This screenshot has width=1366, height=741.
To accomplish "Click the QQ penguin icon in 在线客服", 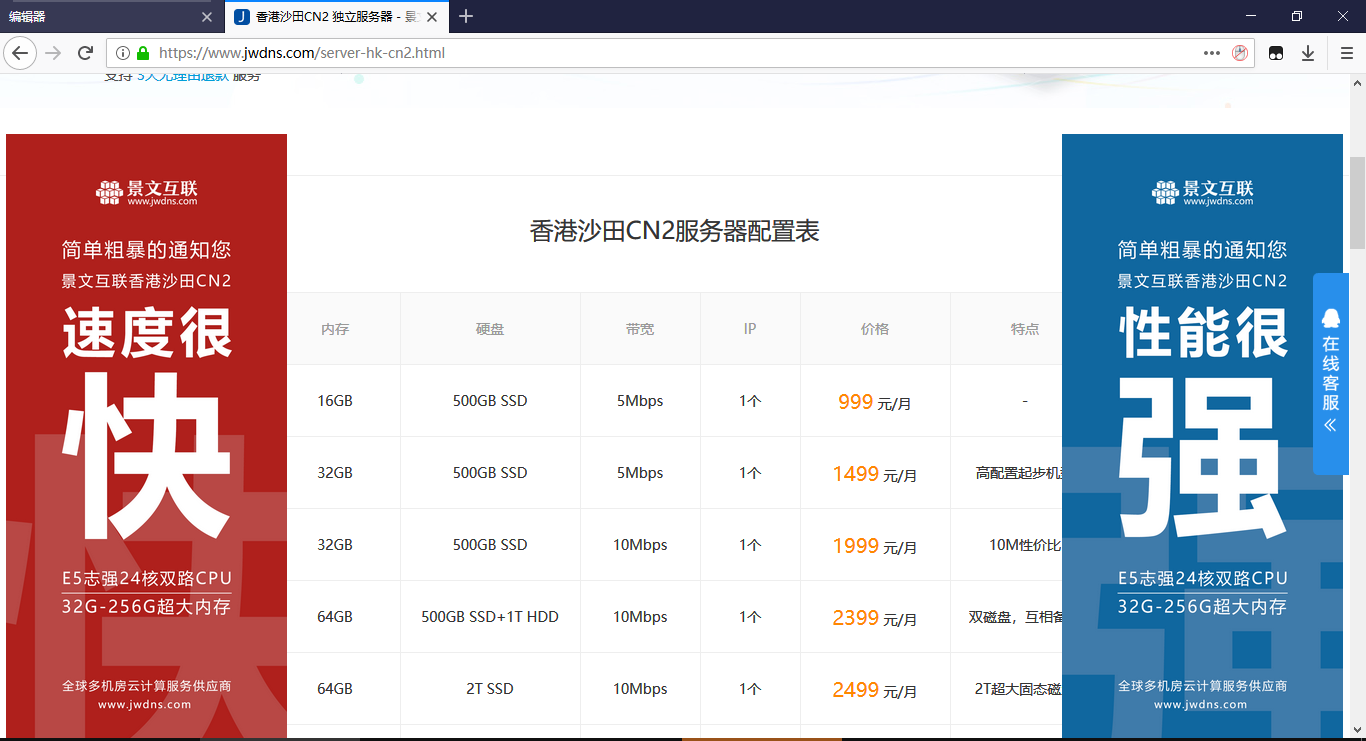I will [x=1330, y=318].
